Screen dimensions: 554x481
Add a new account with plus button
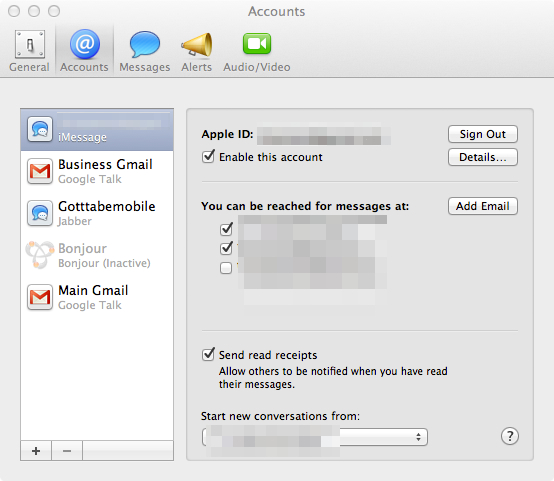(x=36, y=451)
